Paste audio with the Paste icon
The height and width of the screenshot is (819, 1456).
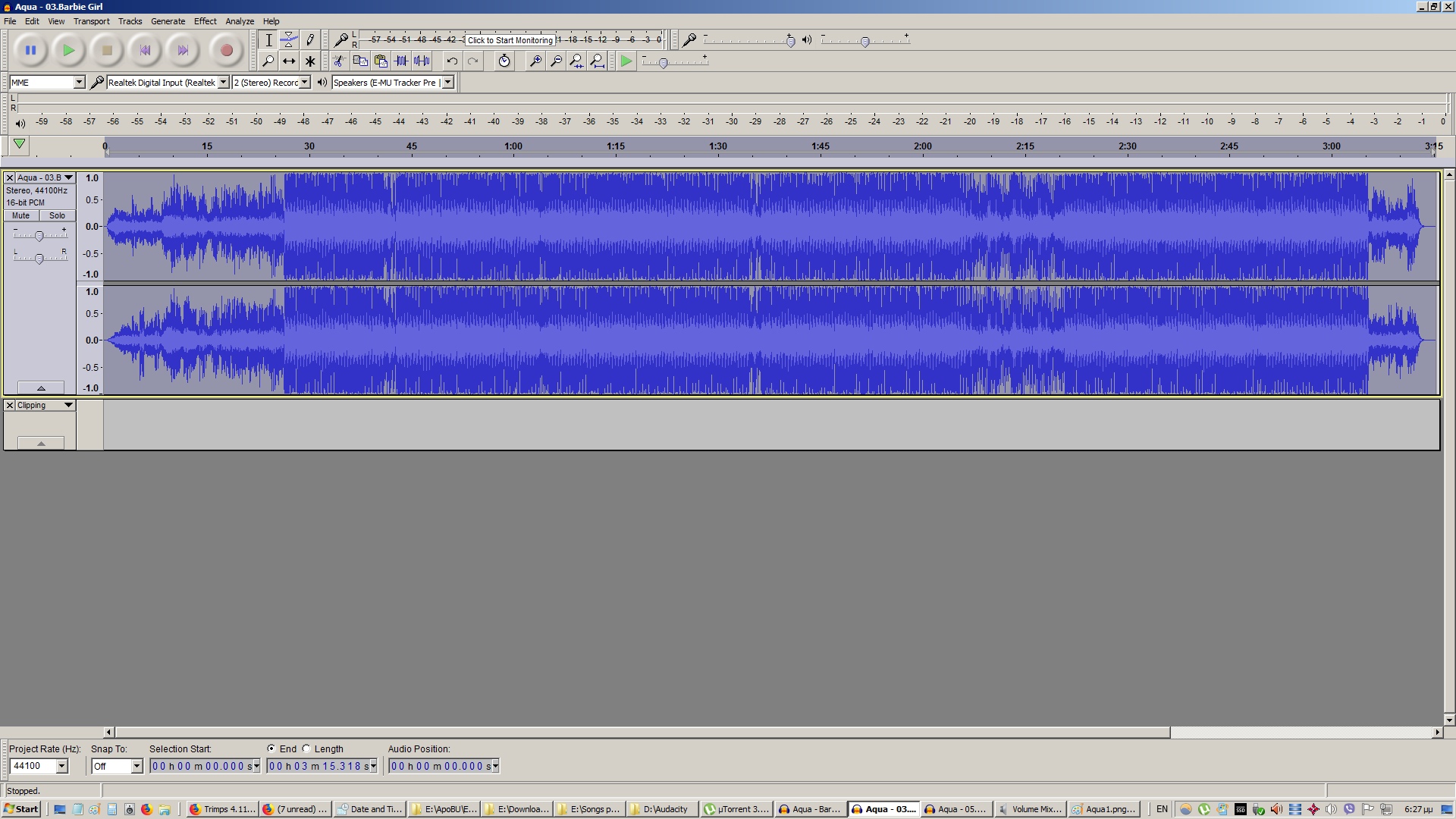coord(381,61)
